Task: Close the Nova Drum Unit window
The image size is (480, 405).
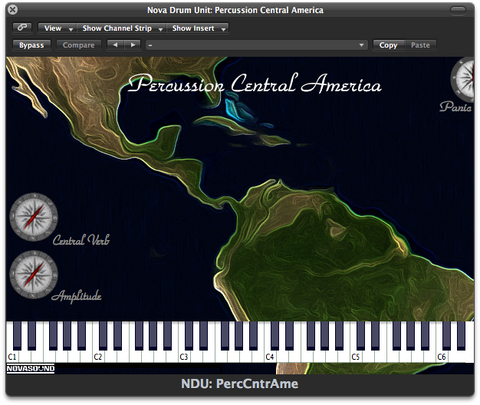Action: pyautogui.click(x=13, y=10)
